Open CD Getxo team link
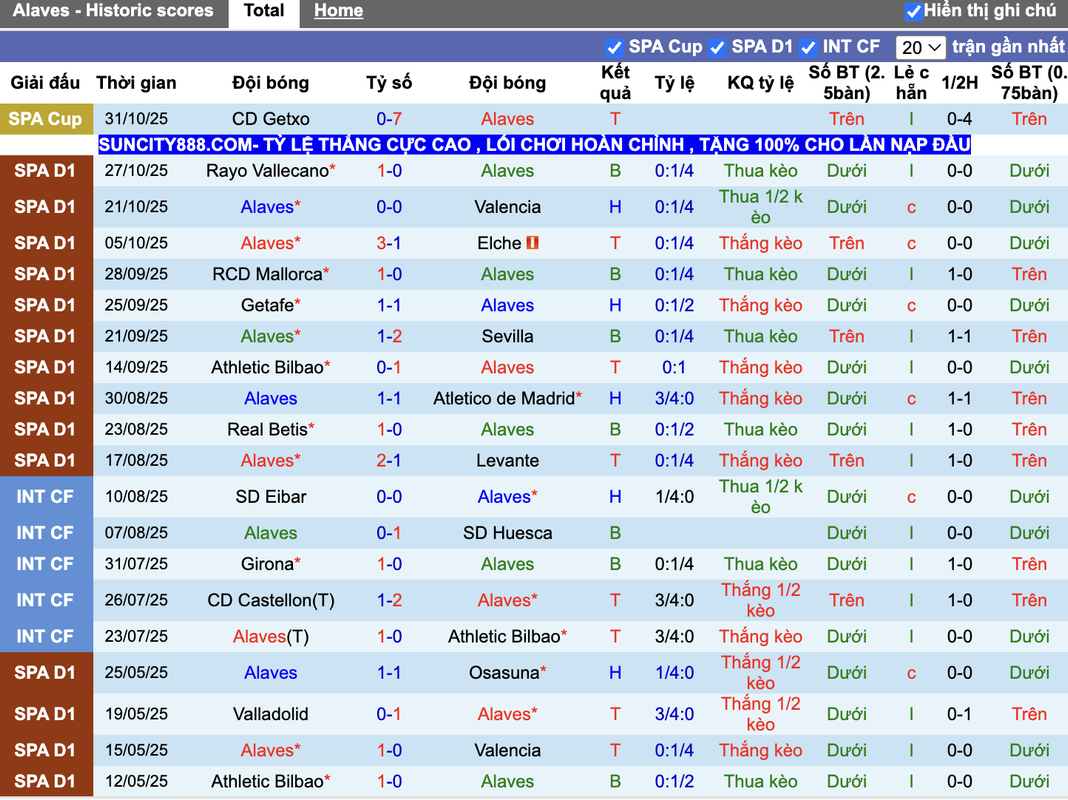This screenshot has width=1068, height=800. point(270,119)
